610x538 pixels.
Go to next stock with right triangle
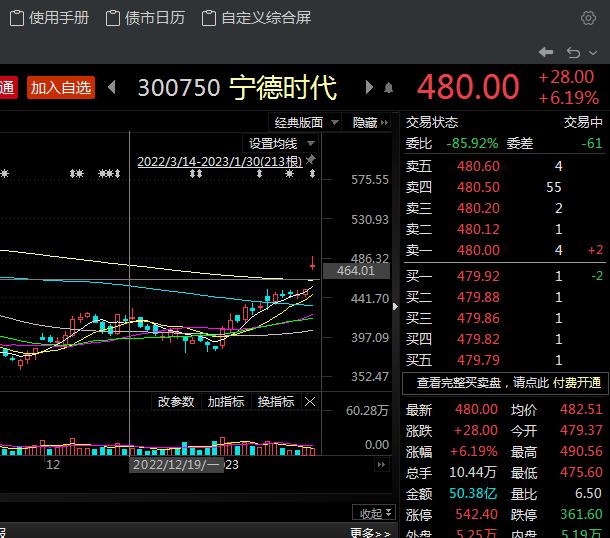[369, 87]
